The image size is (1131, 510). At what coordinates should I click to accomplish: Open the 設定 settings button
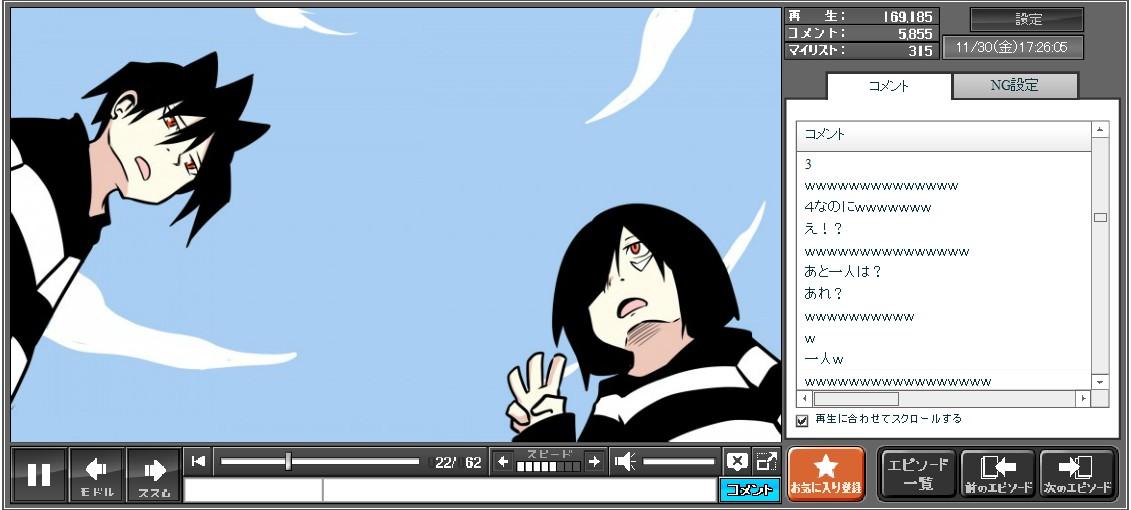(1027, 20)
